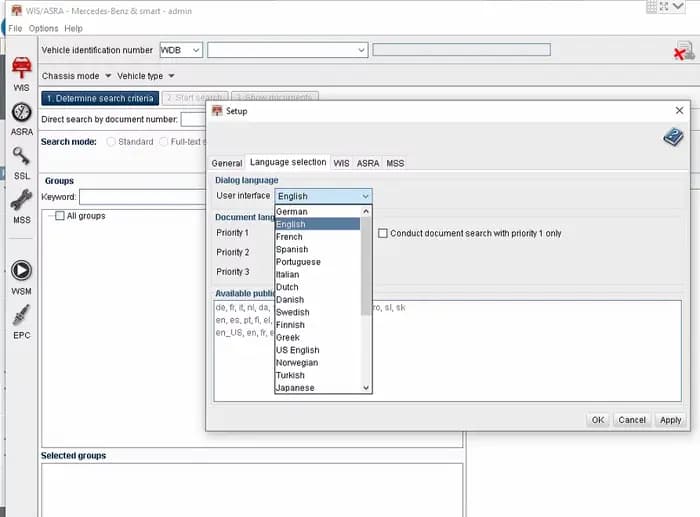Image resolution: width=700 pixels, height=517 pixels.
Task: Click the help book icon in Setup
Action: (x=673, y=137)
